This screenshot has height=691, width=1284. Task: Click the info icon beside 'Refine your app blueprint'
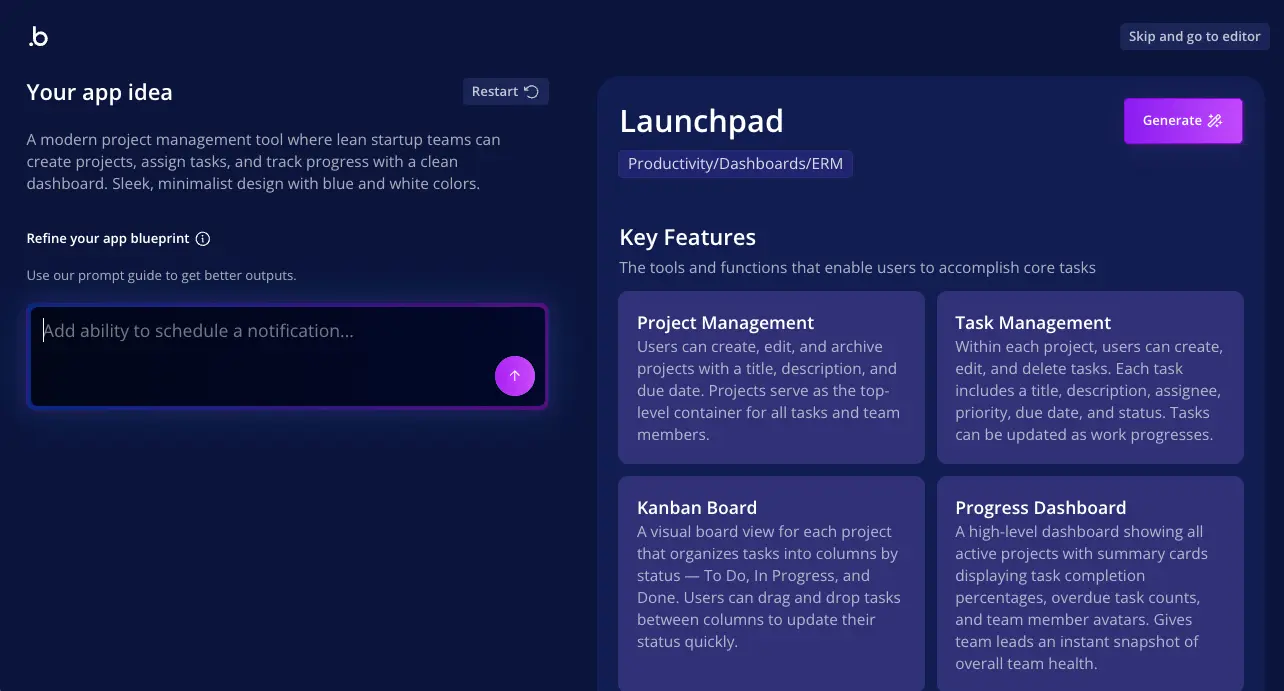(x=203, y=238)
